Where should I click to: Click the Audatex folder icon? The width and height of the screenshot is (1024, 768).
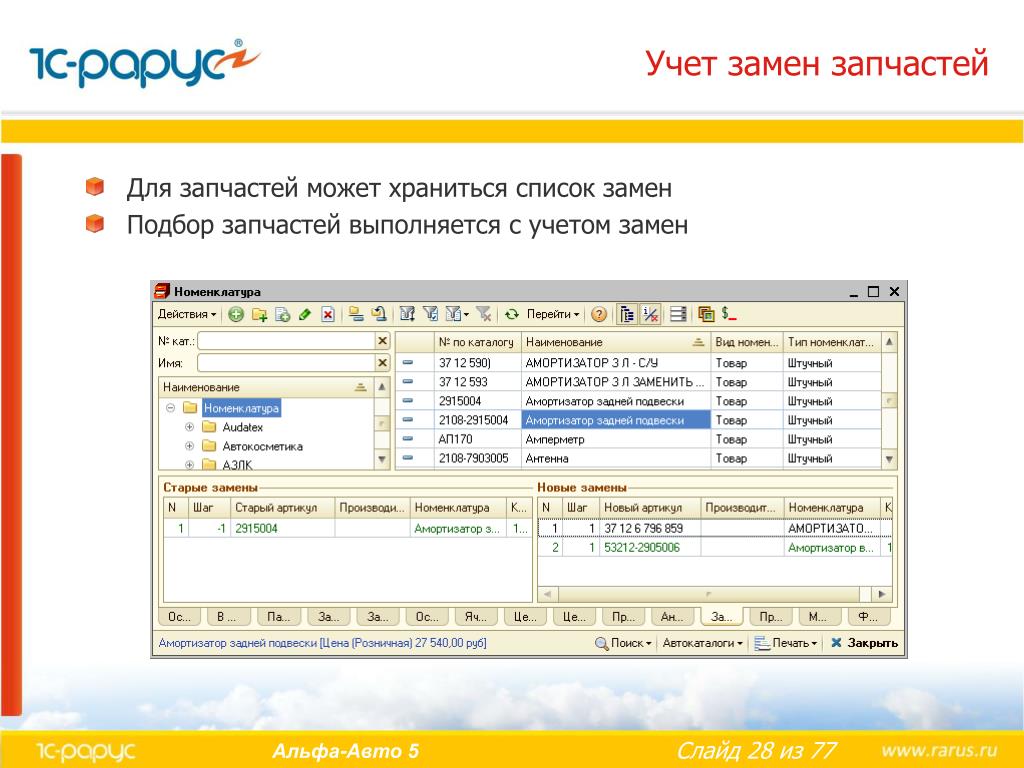(x=209, y=427)
